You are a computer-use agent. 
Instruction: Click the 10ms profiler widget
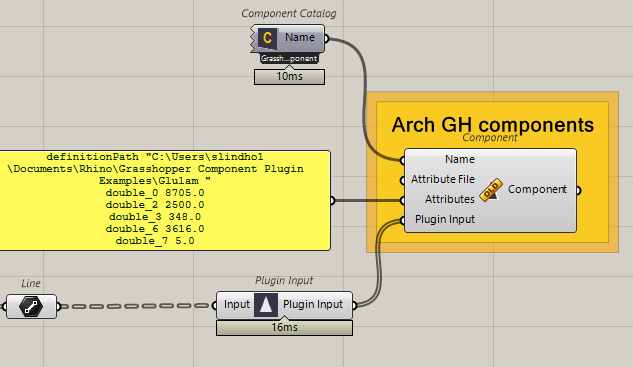(289, 77)
